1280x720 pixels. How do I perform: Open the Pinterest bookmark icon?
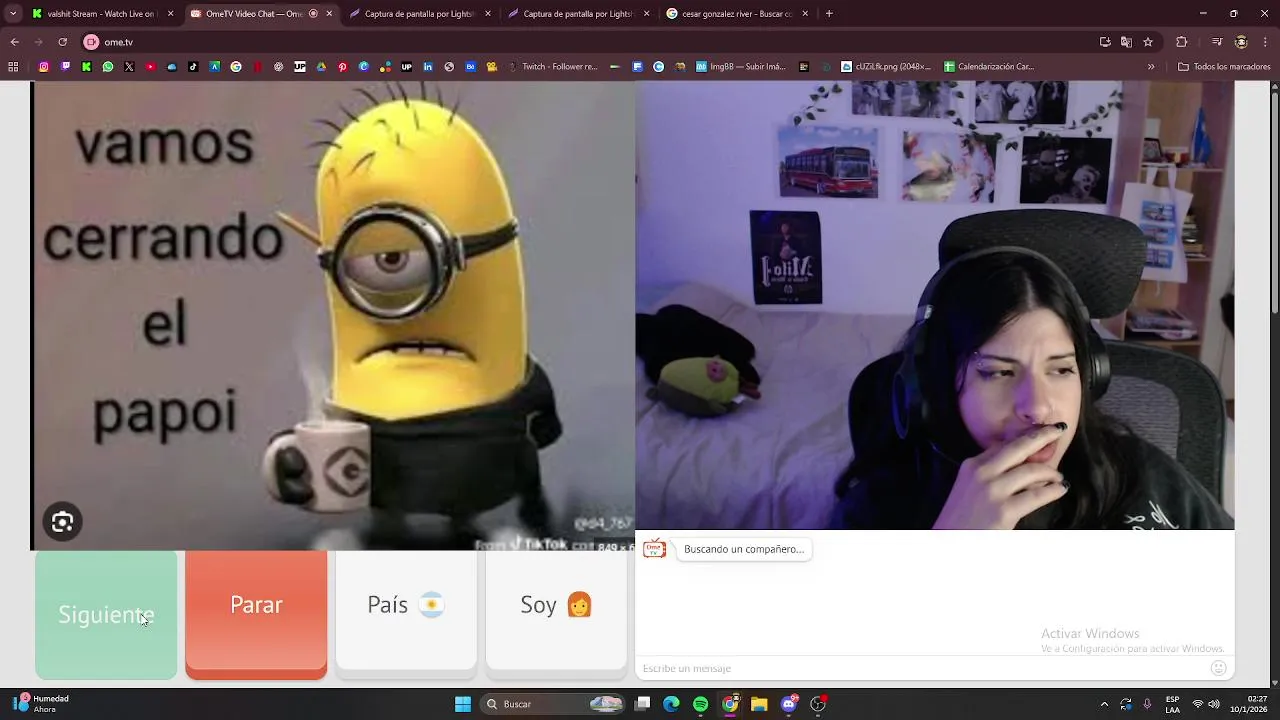(x=342, y=67)
